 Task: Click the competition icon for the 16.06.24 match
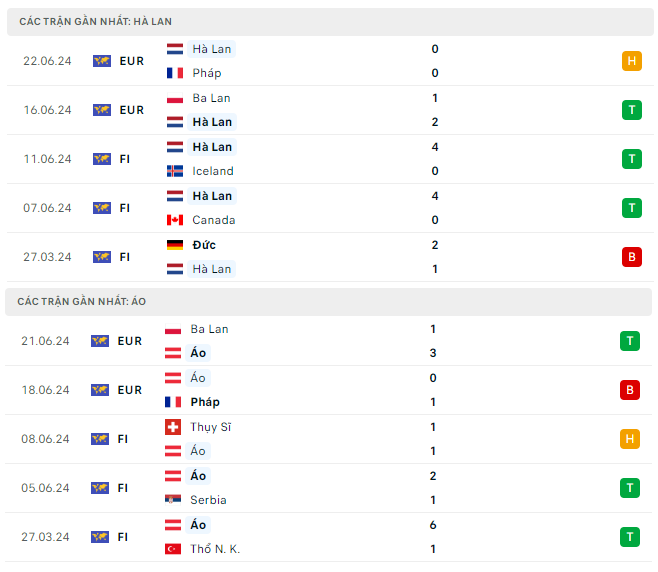pyautogui.click(x=101, y=110)
